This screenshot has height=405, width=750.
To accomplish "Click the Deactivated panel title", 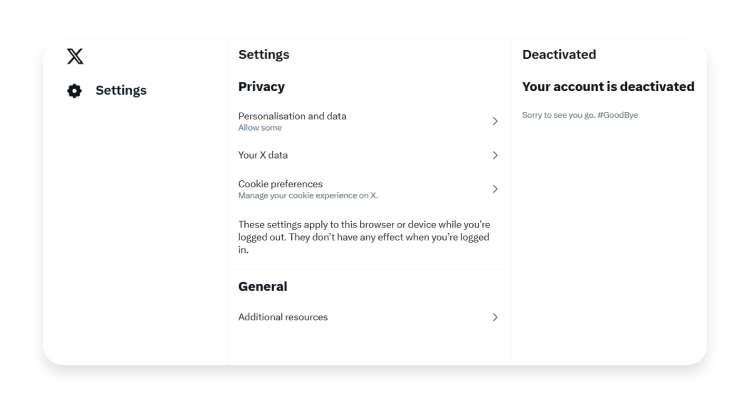I will coord(559,55).
